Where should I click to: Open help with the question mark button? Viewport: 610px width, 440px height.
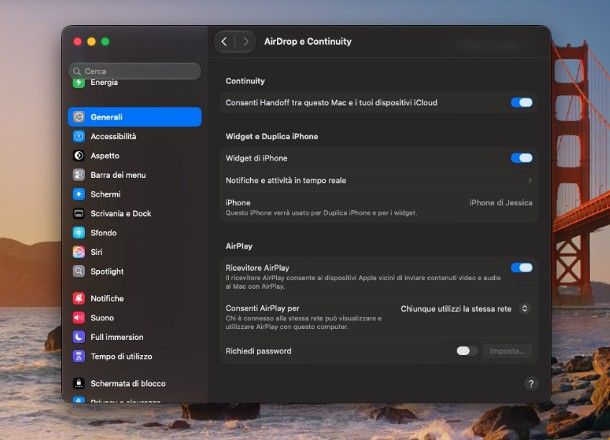click(x=531, y=384)
